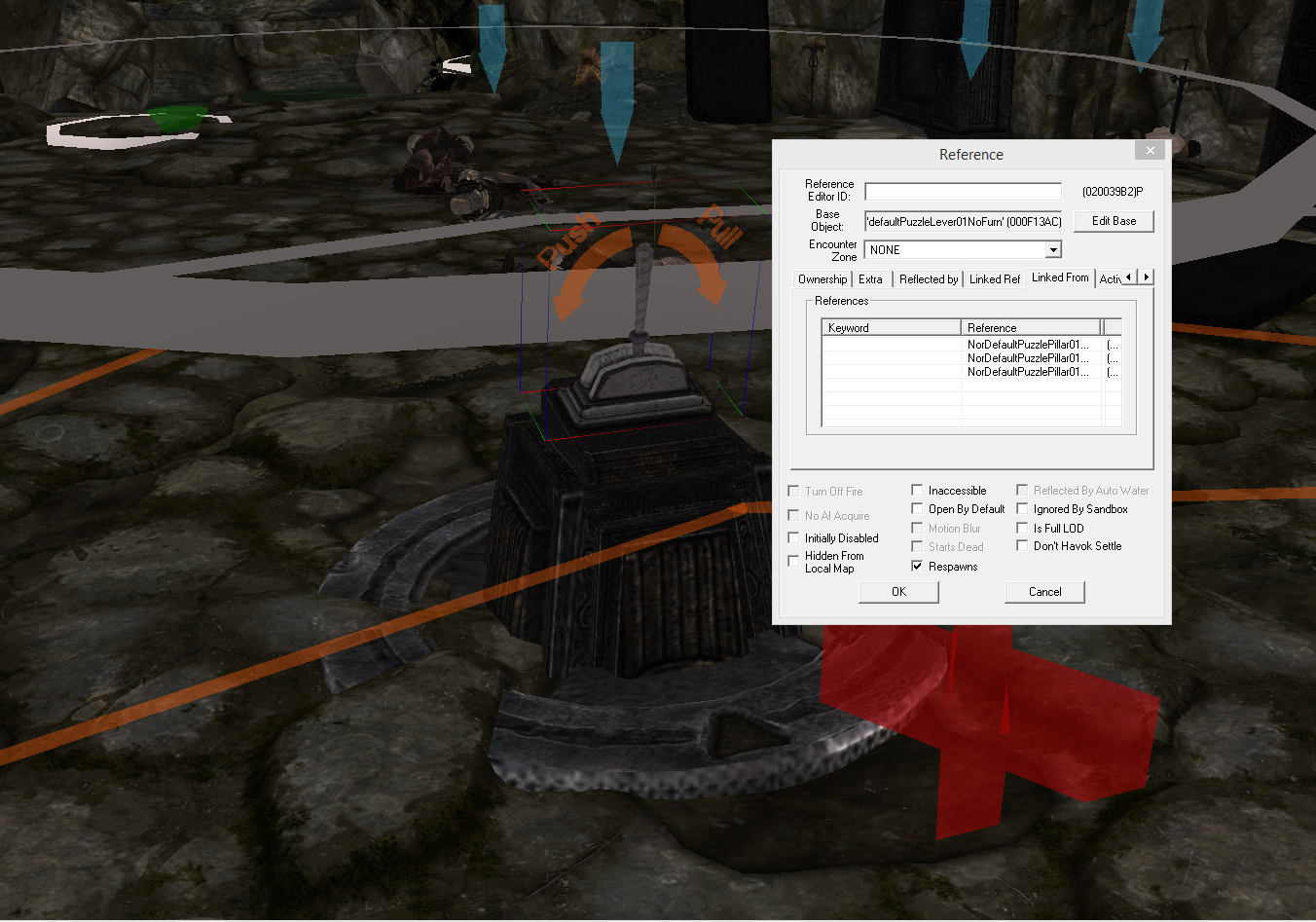1316x922 pixels.
Task: Toggle the Starts Dead checkbox
Action: (x=917, y=546)
